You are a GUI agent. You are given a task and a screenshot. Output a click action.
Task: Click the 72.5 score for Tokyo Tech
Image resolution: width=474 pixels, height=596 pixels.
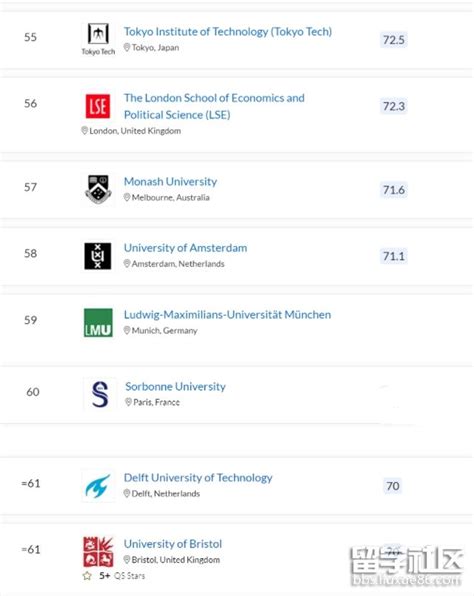point(393,40)
